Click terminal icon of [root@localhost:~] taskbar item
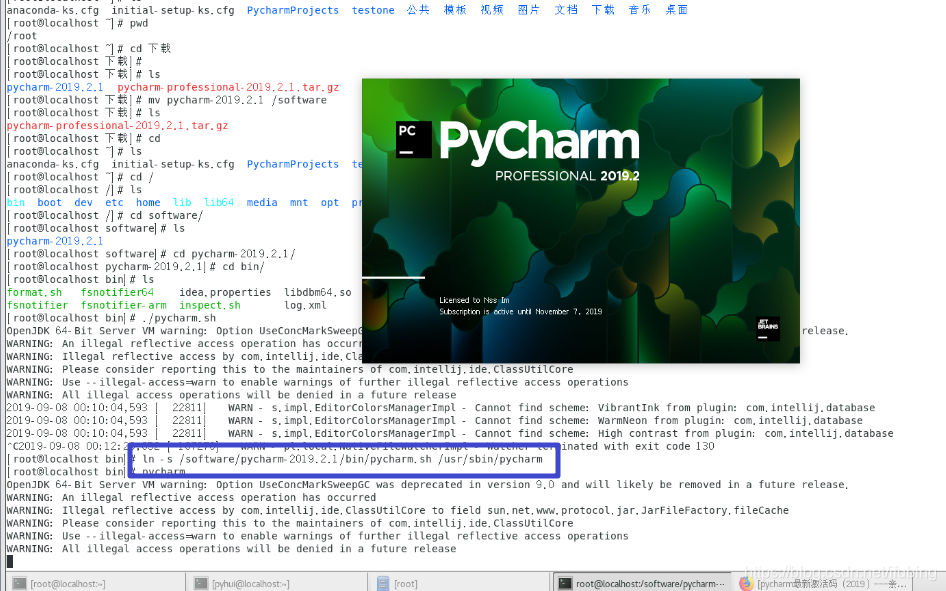The image size is (946, 591). (x=20, y=583)
